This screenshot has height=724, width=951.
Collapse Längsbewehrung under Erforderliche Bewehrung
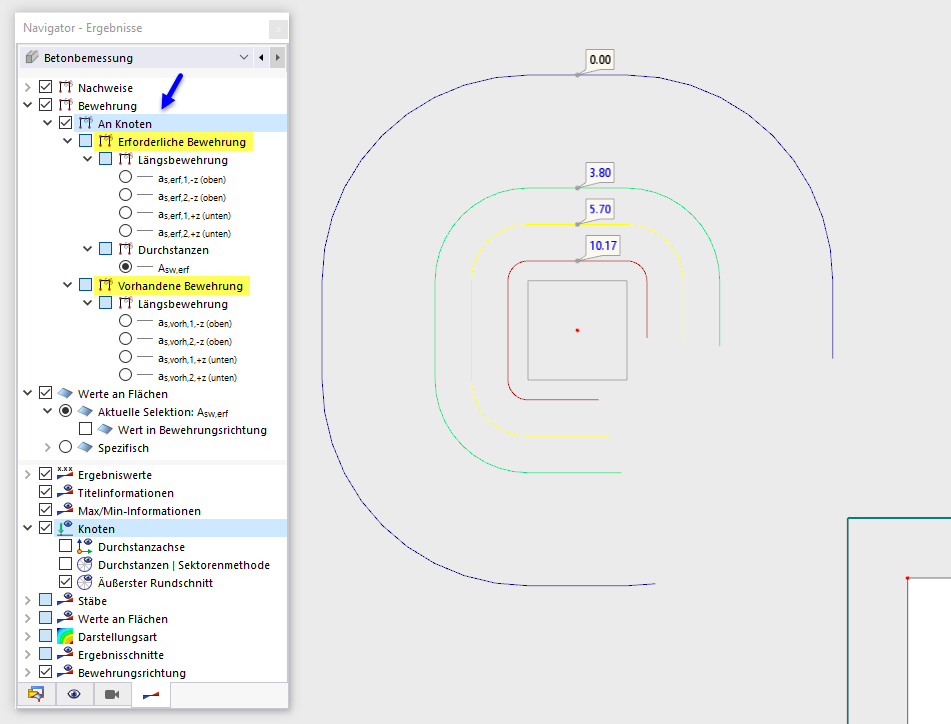point(88,159)
